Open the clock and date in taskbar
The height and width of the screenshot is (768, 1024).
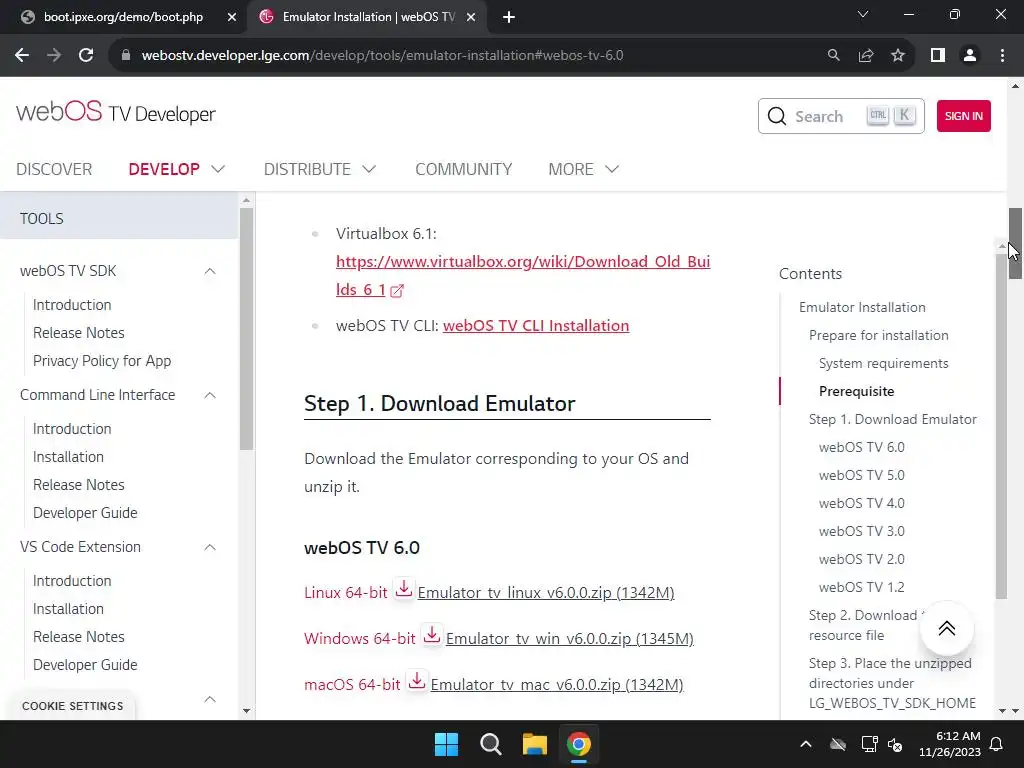point(950,744)
